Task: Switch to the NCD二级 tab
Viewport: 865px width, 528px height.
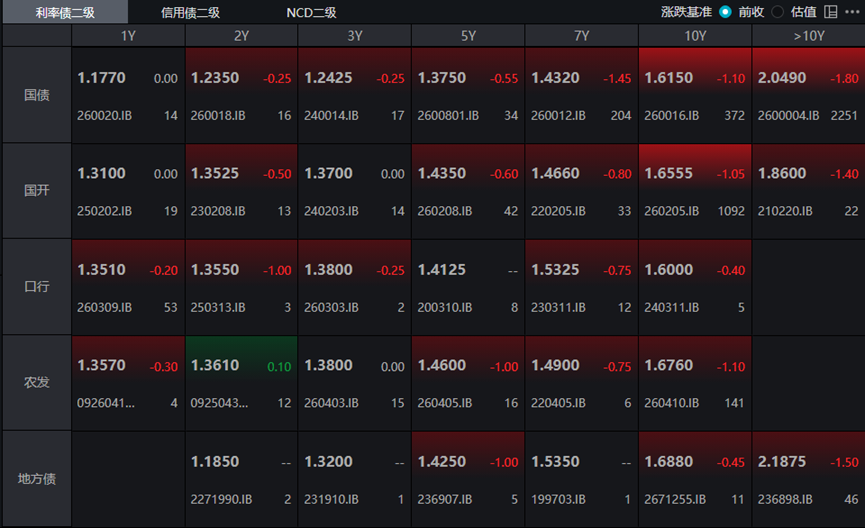Action: coord(311,12)
